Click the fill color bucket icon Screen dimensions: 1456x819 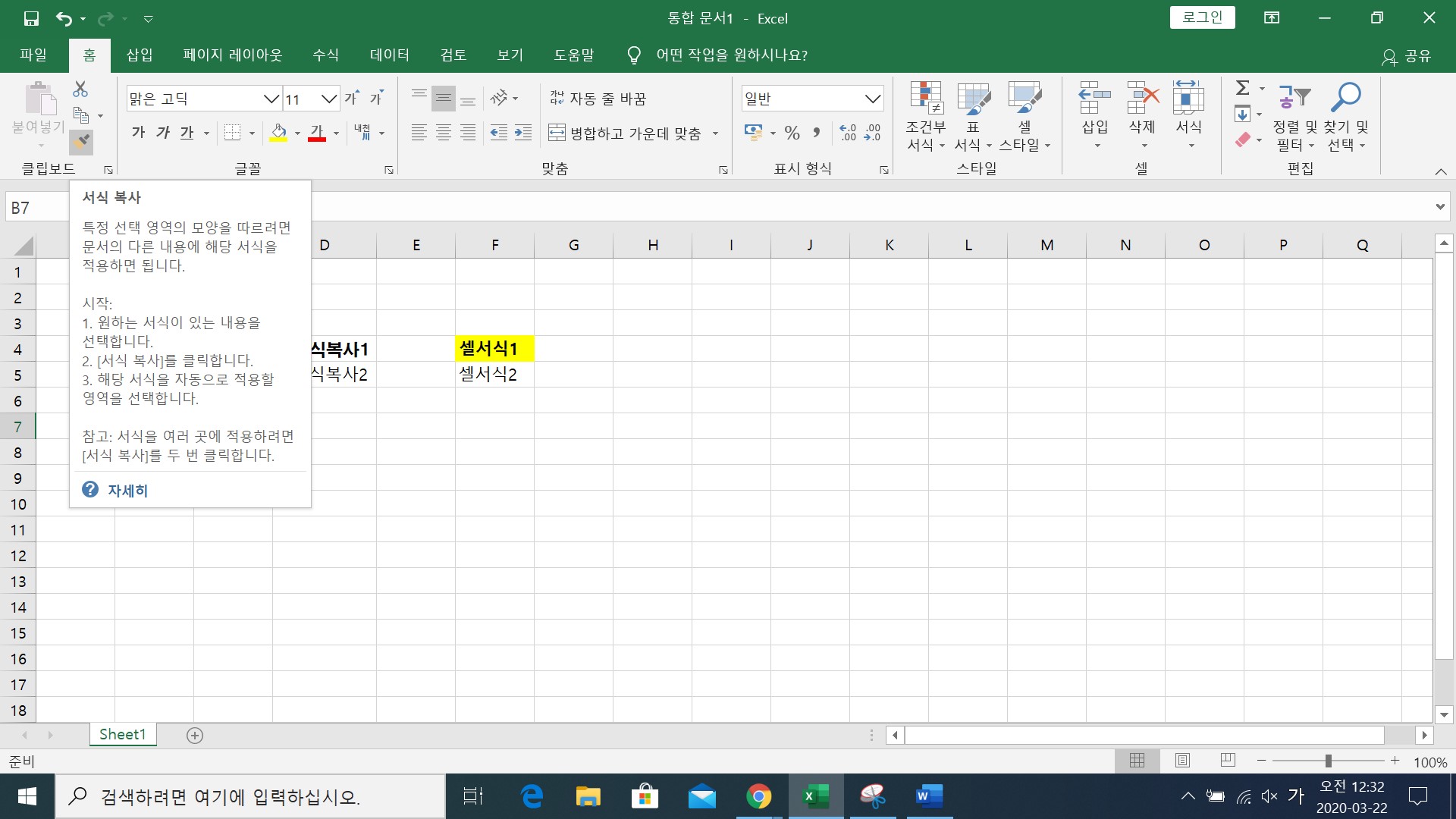(x=279, y=133)
